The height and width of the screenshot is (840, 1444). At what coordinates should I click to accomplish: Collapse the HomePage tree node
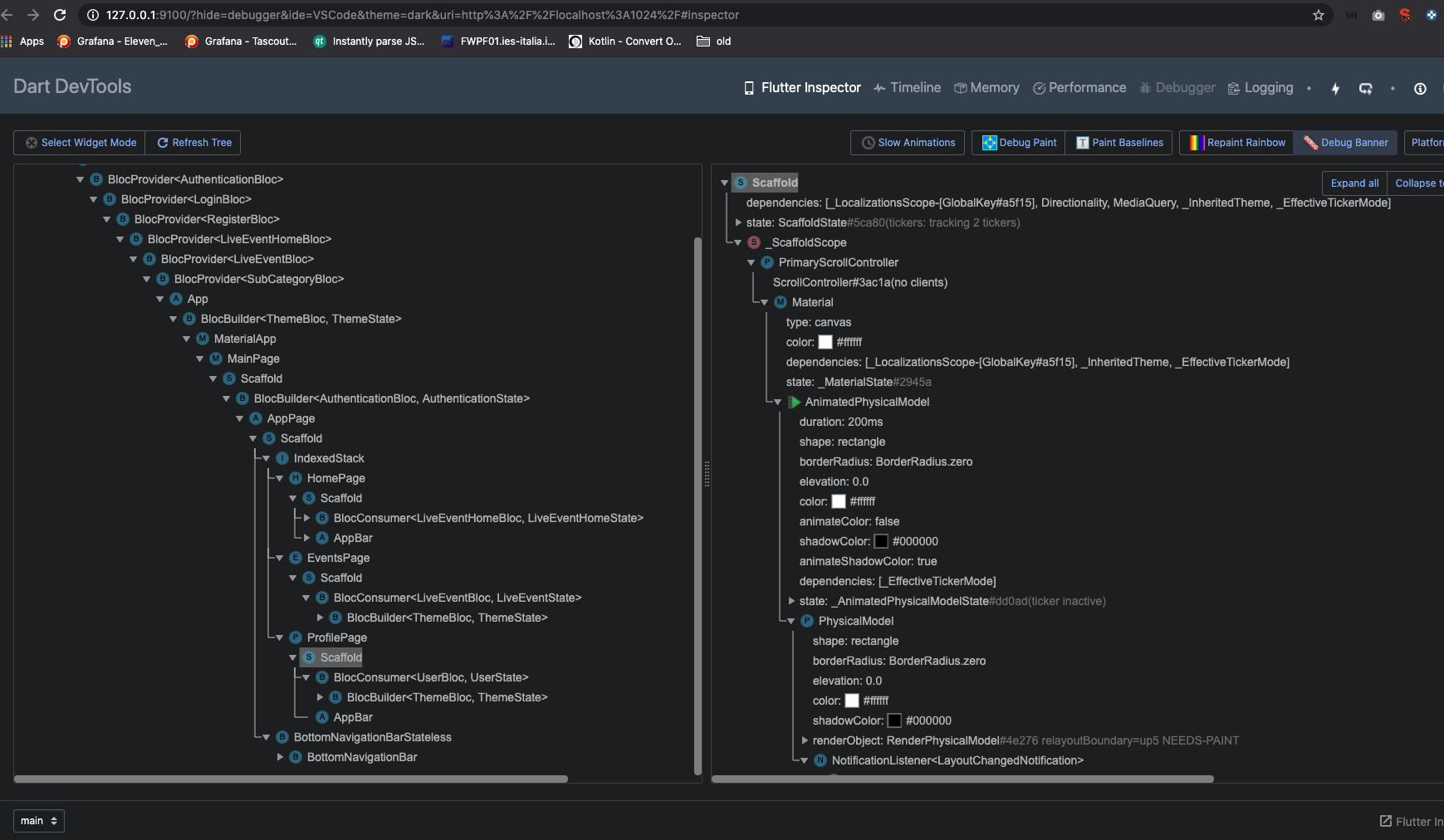click(x=280, y=478)
